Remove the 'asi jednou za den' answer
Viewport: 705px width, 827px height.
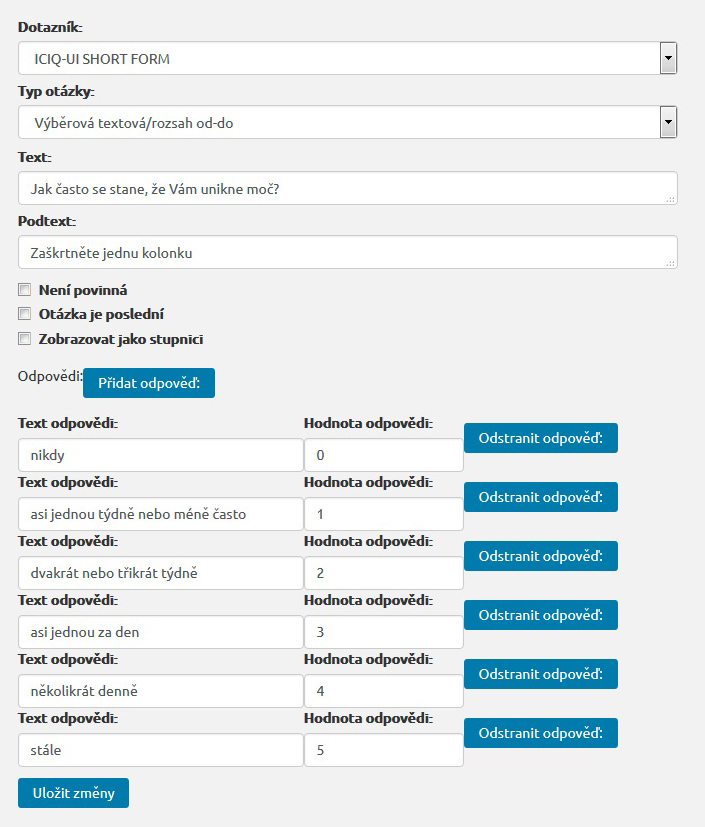[540, 615]
